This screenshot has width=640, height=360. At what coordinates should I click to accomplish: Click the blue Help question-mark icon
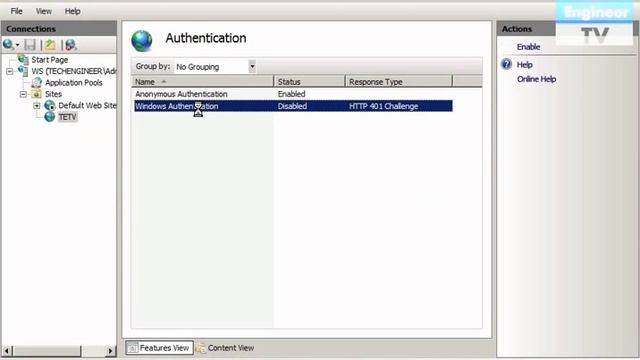506,64
